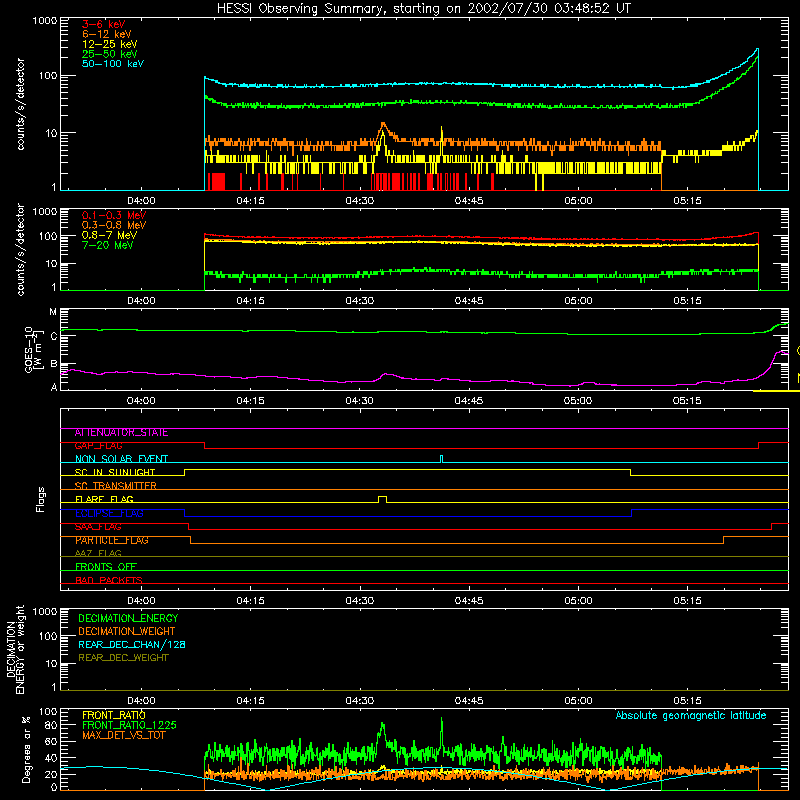Viewport: 800px width, 800px height.
Task: Click the DECIMATION_WEIGHT legend label
Action: coord(127,631)
